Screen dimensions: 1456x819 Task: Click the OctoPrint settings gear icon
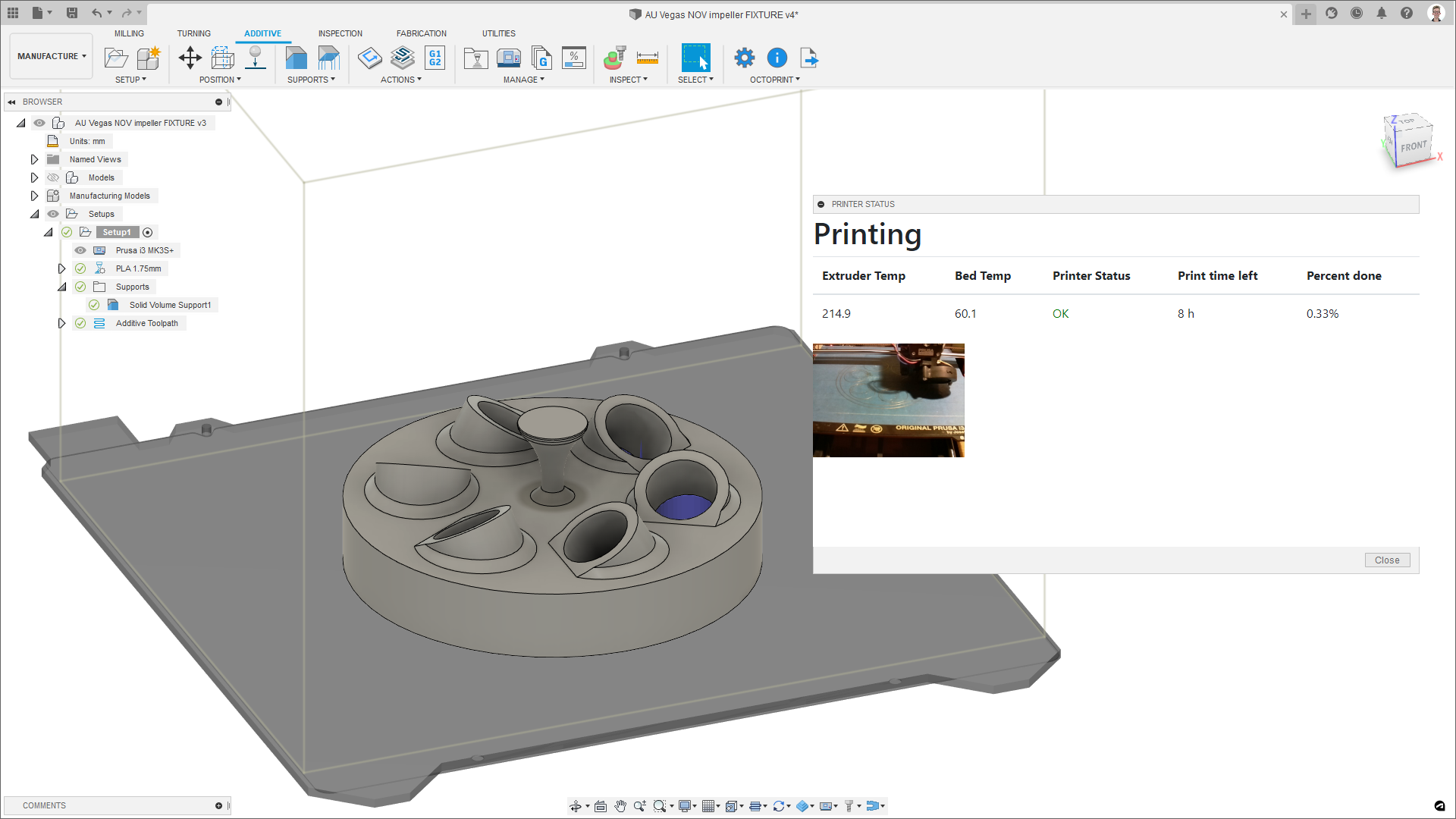(x=745, y=58)
